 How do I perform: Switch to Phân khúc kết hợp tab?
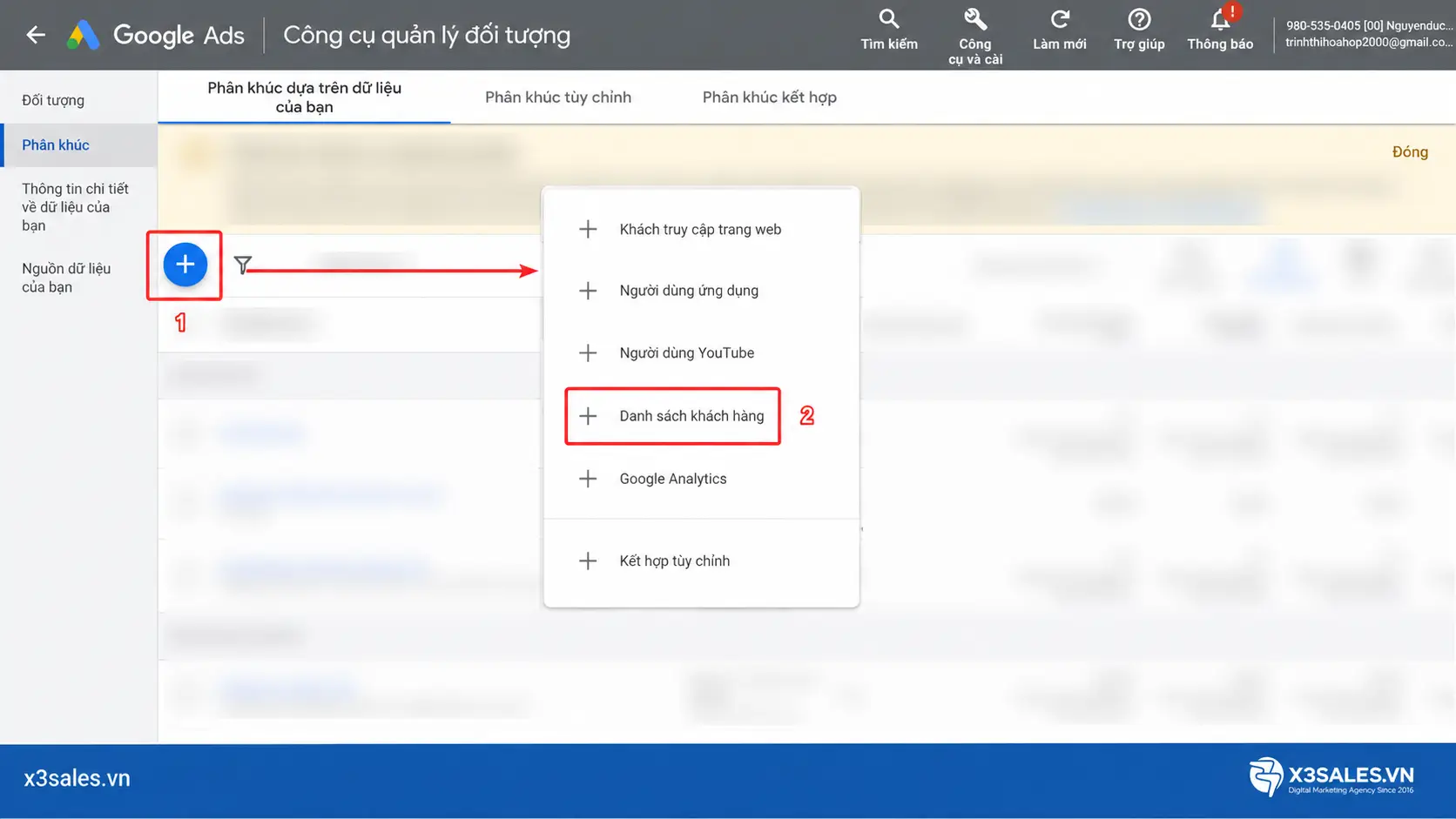[x=770, y=97]
